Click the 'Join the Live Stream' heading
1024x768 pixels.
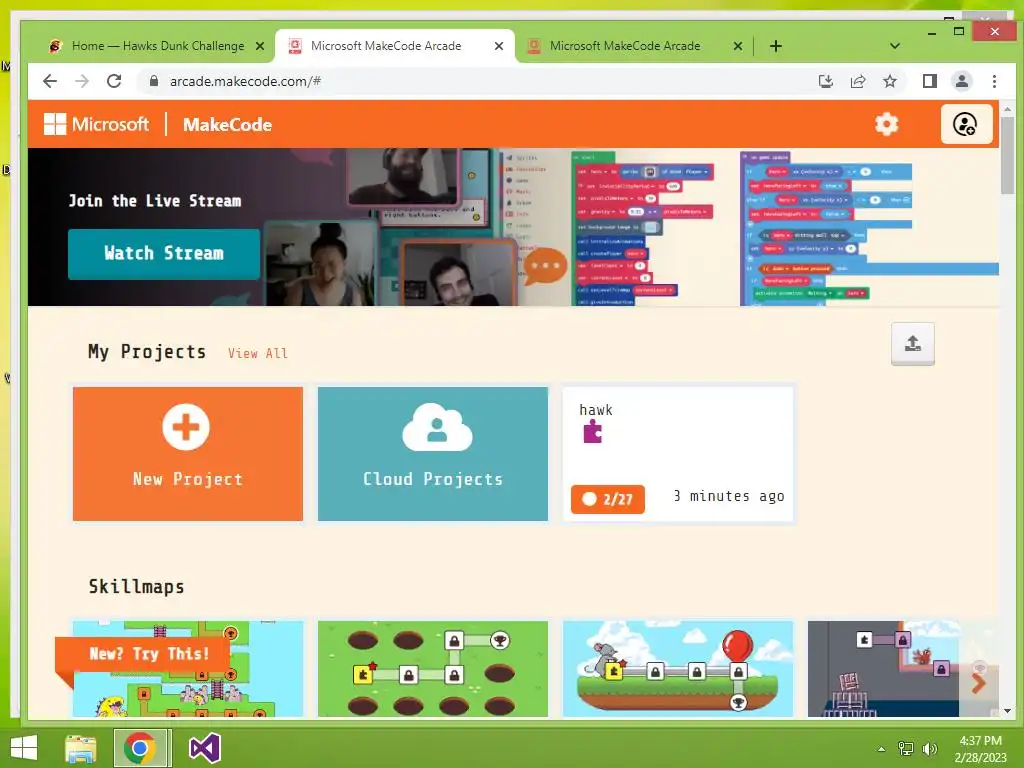155,200
